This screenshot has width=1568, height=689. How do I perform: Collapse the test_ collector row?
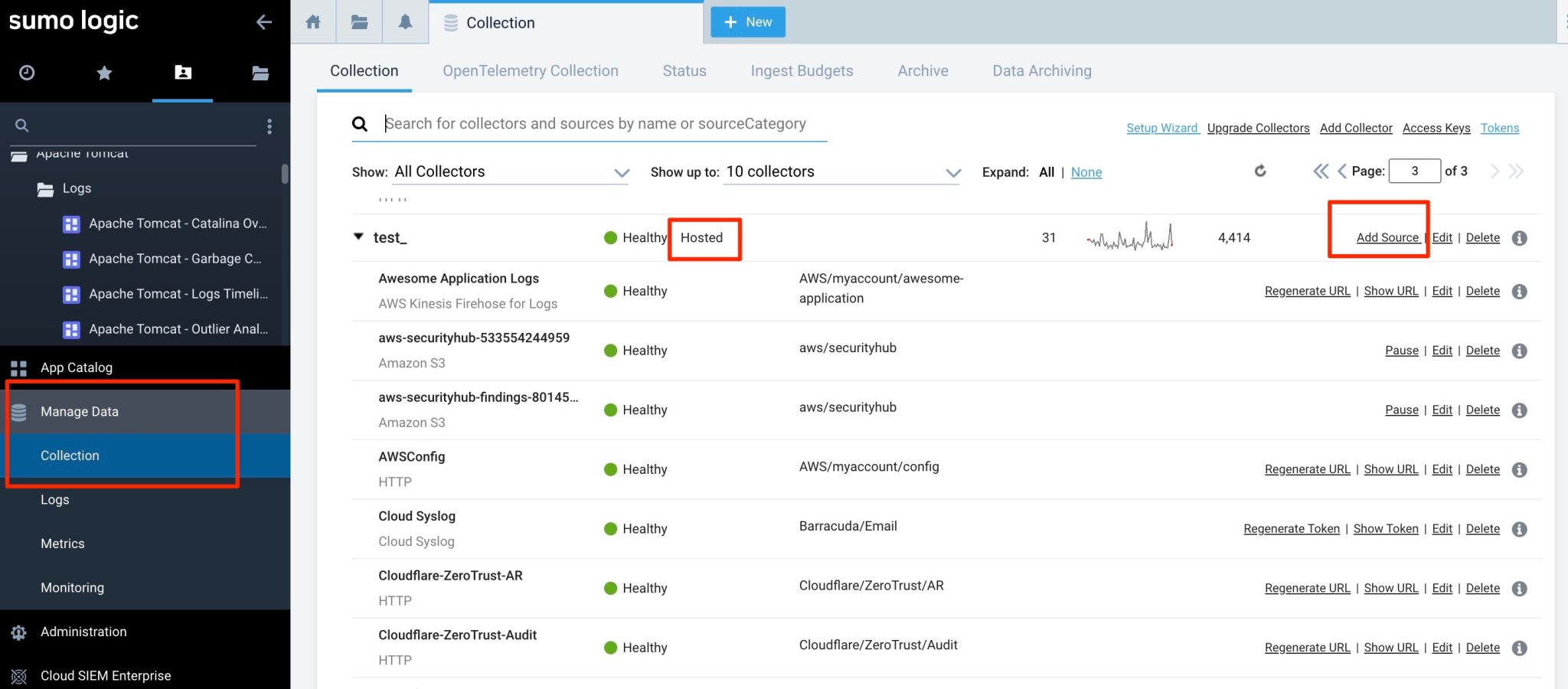[x=358, y=237]
